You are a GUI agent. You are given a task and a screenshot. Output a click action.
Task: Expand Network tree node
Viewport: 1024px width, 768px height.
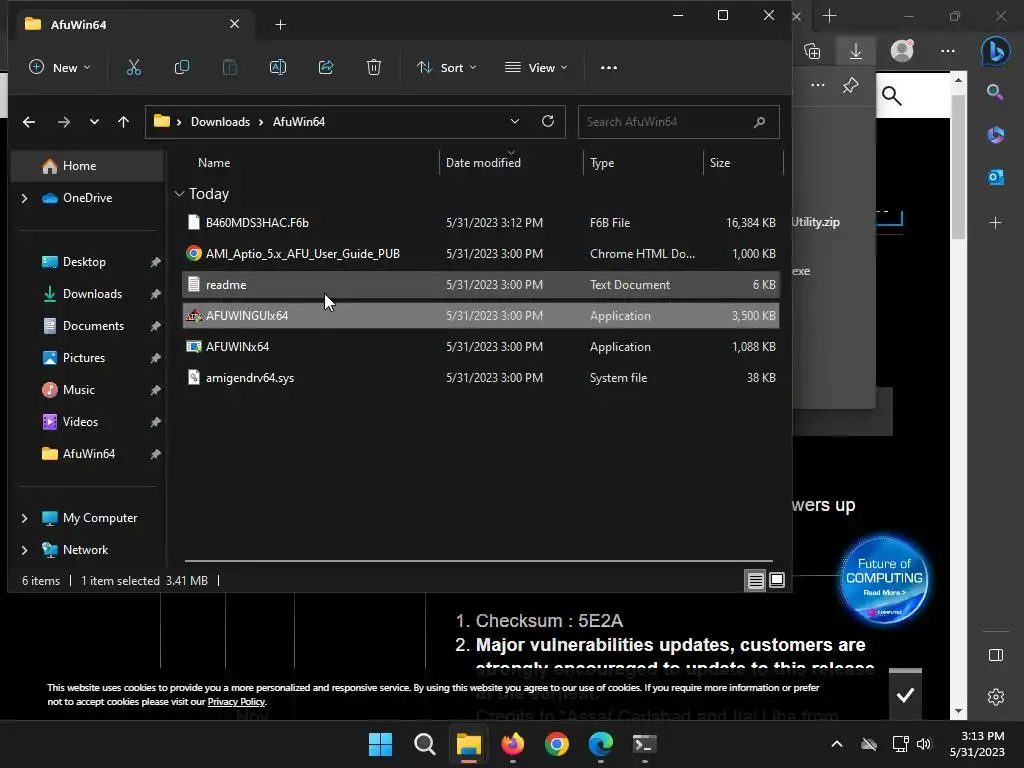tap(25, 550)
